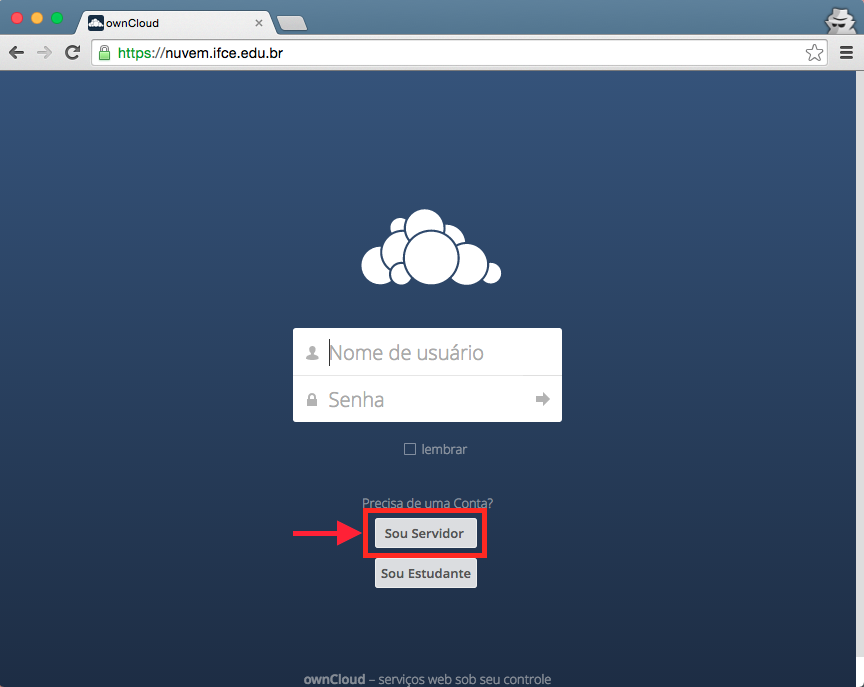864x687 pixels.
Task: Close the ownCloud tab
Action: pyautogui.click(x=258, y=23)
